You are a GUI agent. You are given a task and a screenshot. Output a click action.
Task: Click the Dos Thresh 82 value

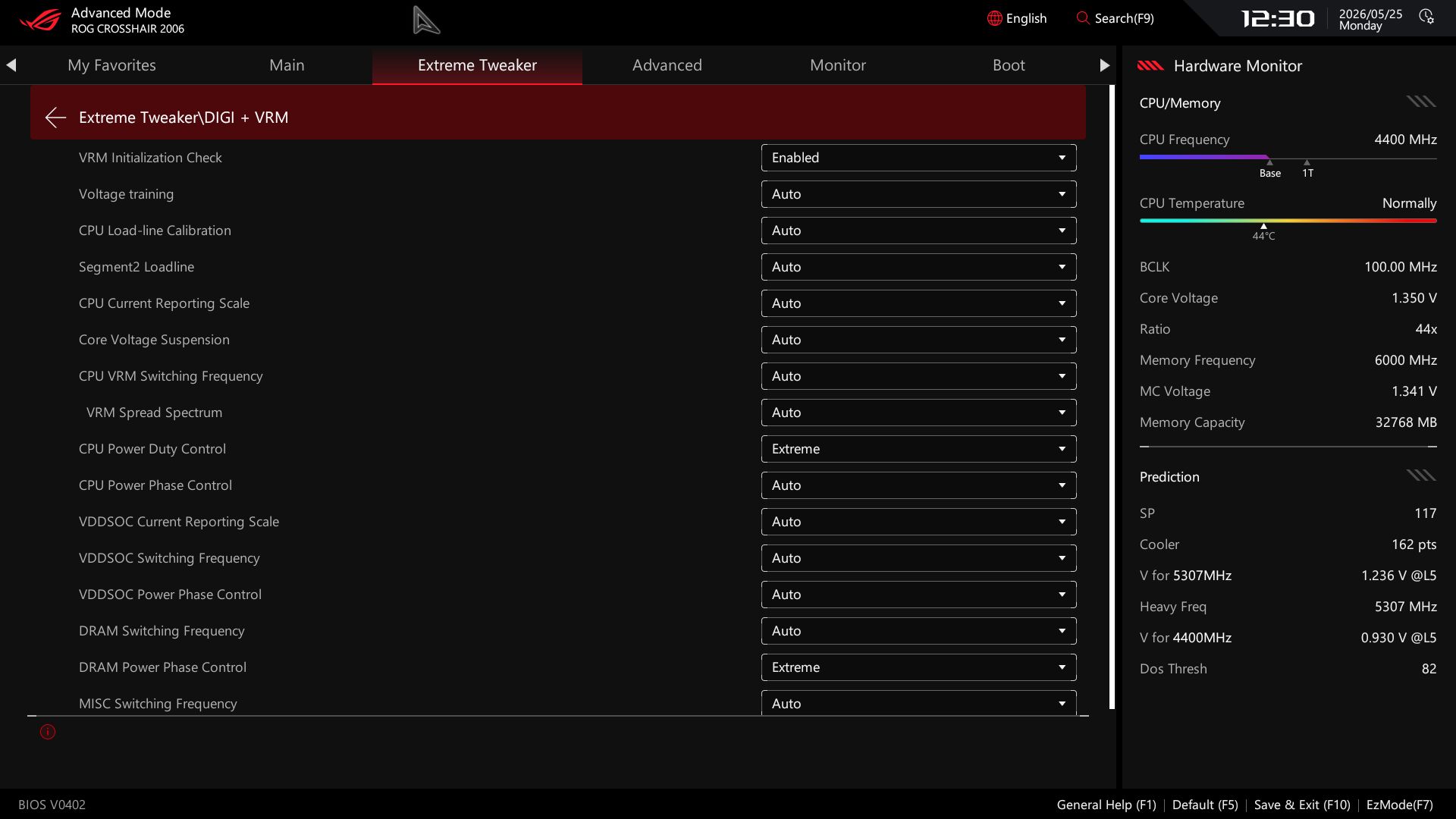1429,669
